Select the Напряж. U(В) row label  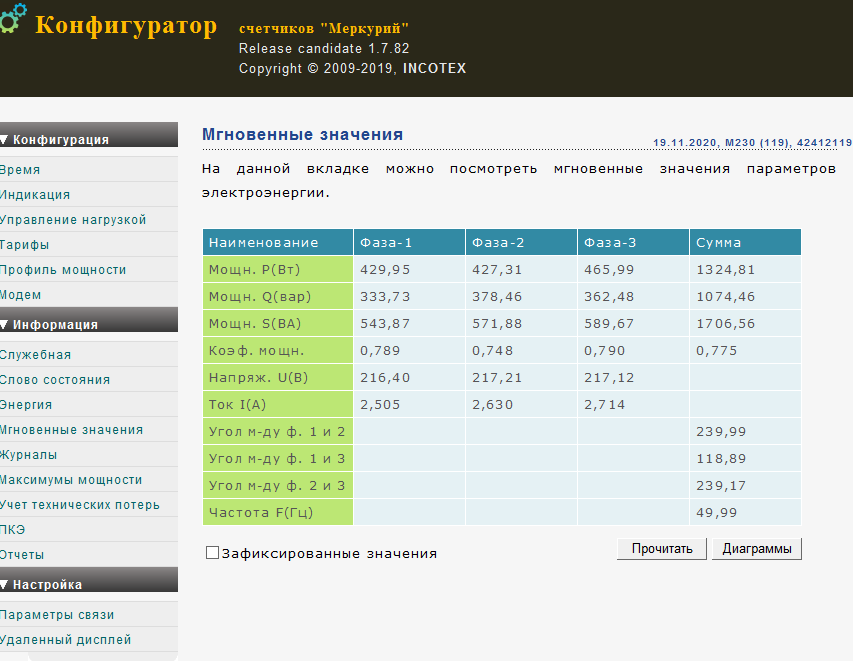pyautogui.click(x=278, y=378)
